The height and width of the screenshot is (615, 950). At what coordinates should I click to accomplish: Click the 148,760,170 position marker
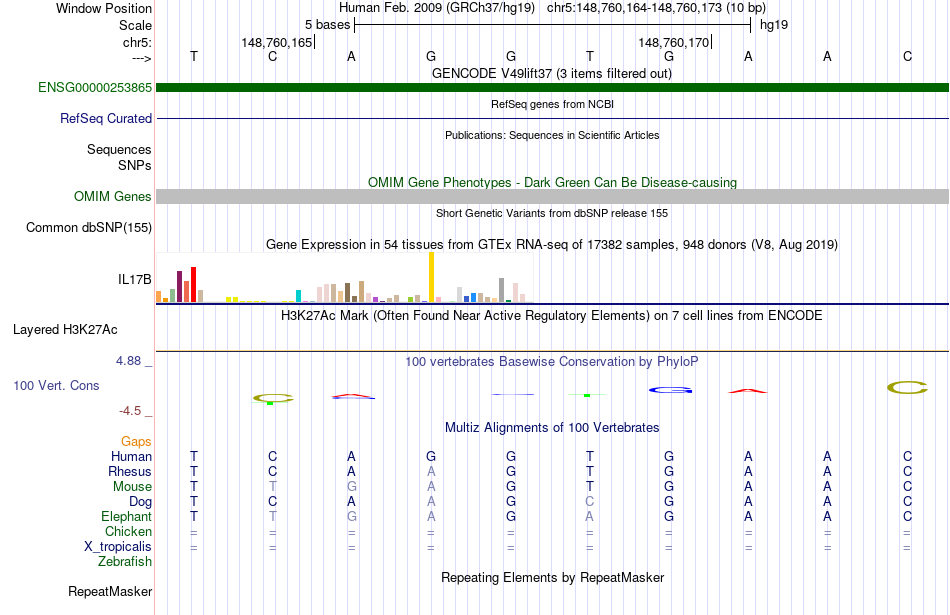click(674, 42)
